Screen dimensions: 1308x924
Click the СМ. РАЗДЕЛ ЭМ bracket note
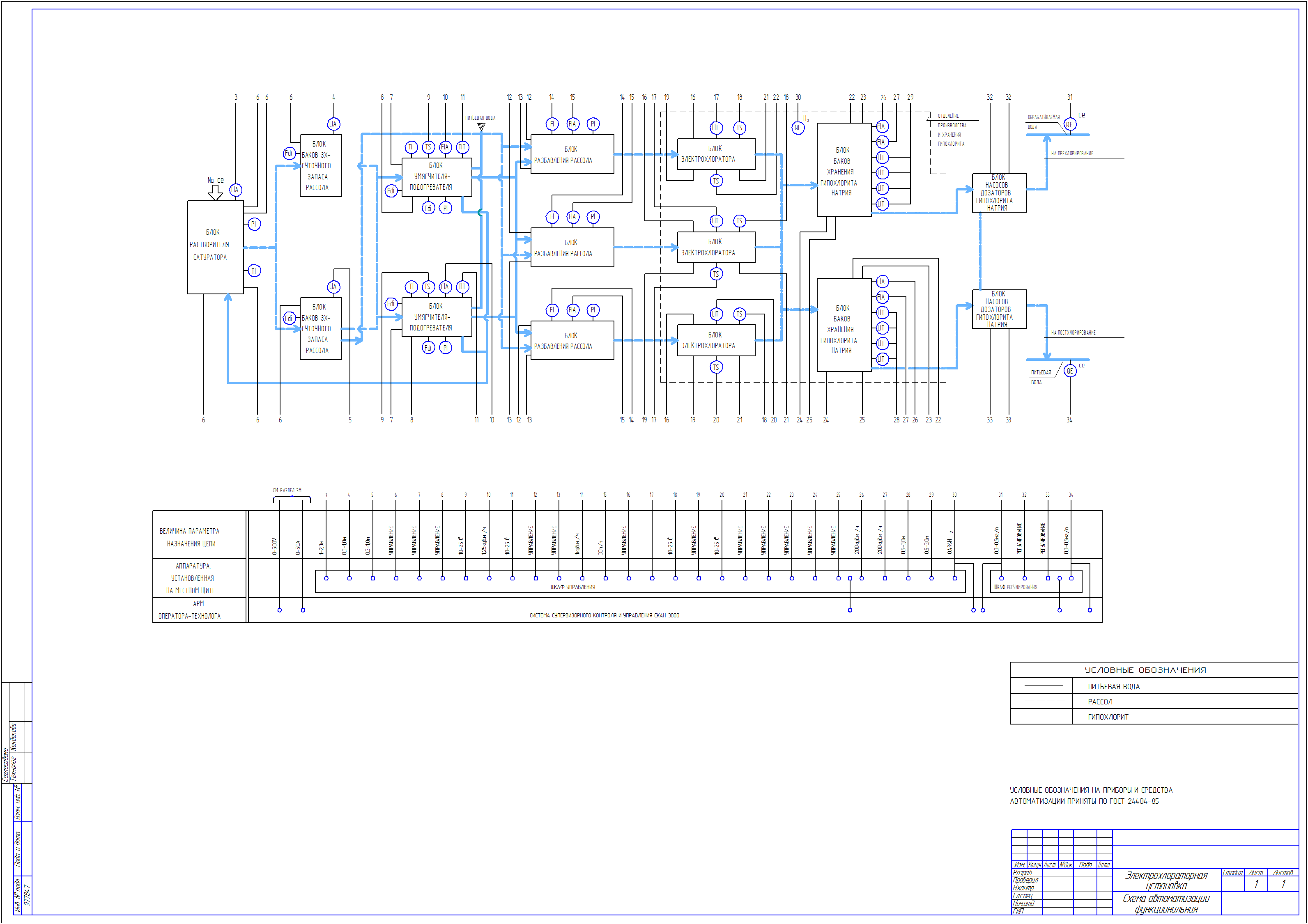(287, 490)
